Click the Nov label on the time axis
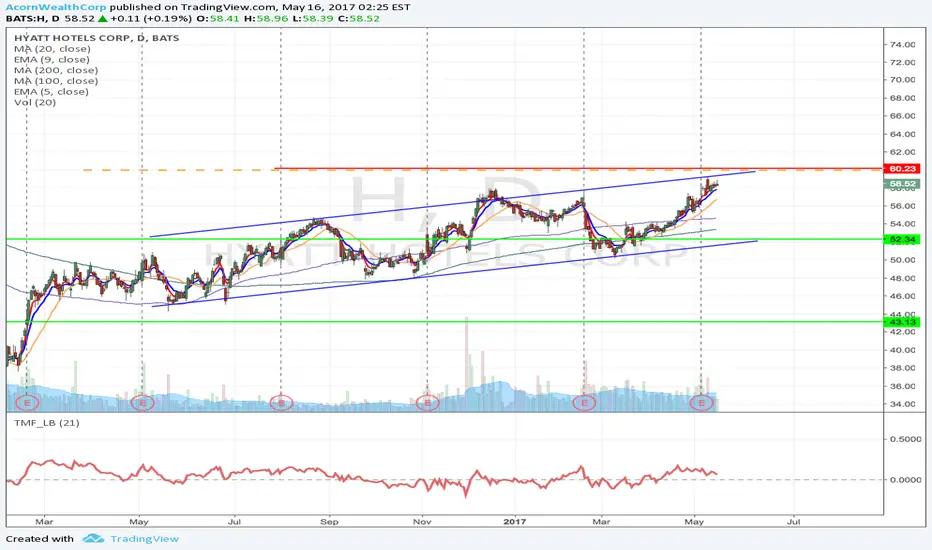The height and width of the screenshot is (550, 932). (422, 521)
